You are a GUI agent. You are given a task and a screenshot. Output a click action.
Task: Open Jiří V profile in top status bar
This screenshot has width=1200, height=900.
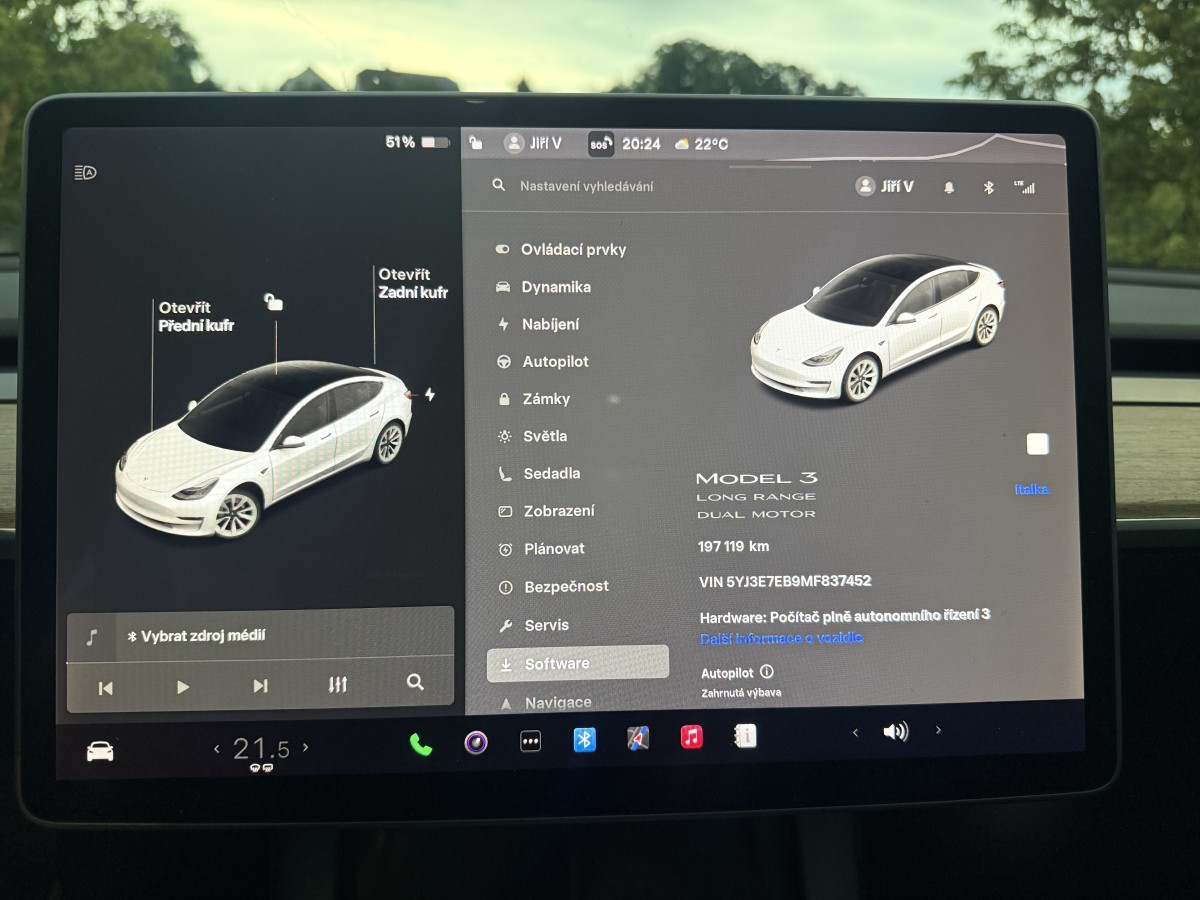533,144
